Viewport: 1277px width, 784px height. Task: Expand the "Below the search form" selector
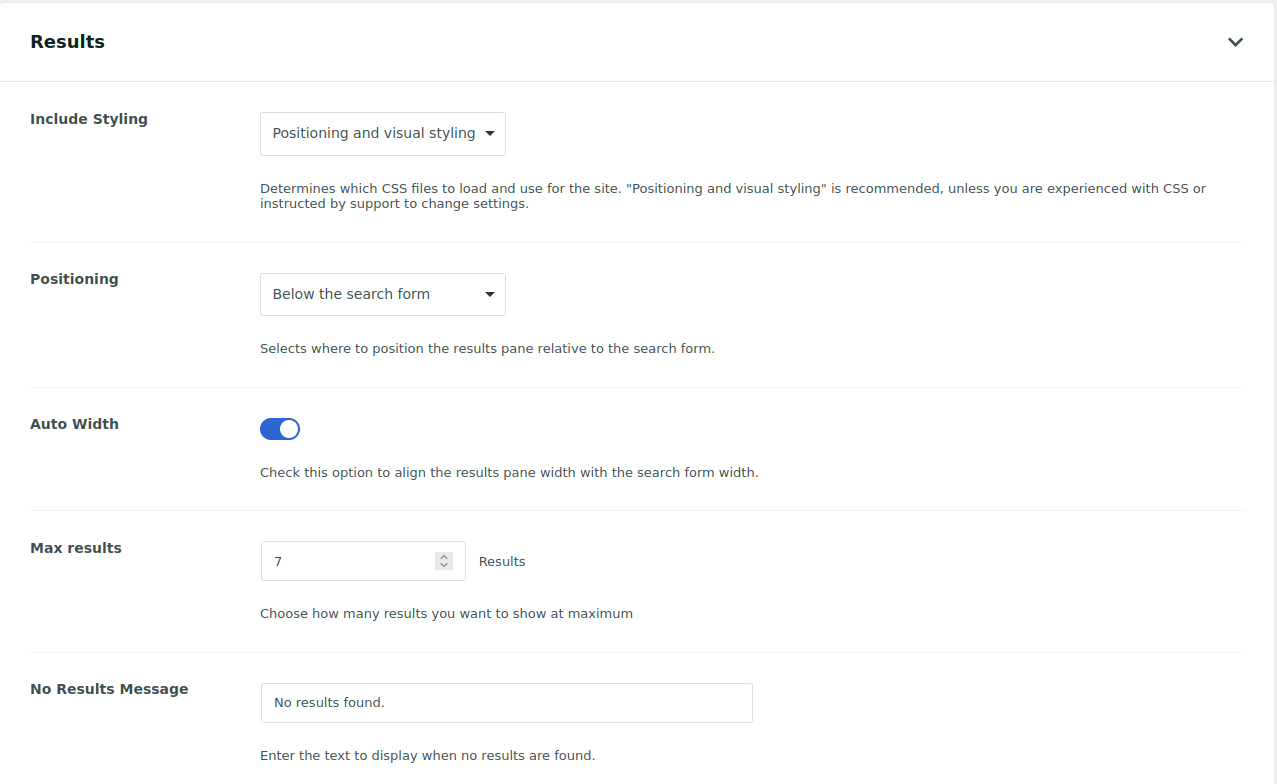click(382, 294)
